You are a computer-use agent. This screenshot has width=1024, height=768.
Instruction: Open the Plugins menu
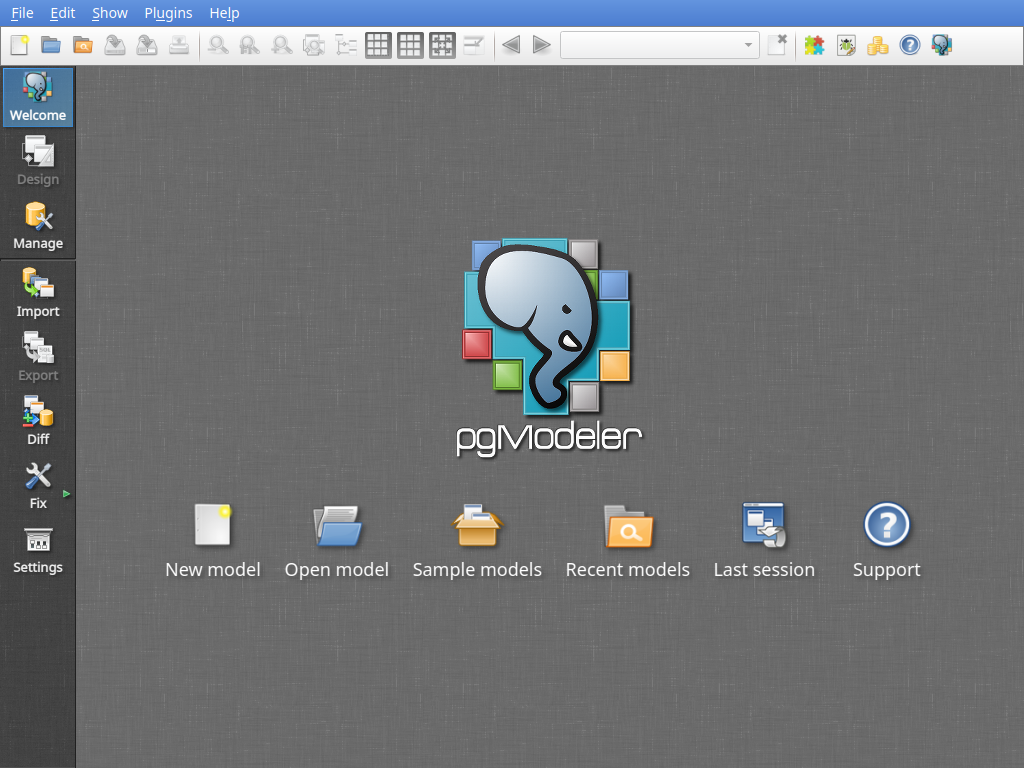tap(168, 13)
